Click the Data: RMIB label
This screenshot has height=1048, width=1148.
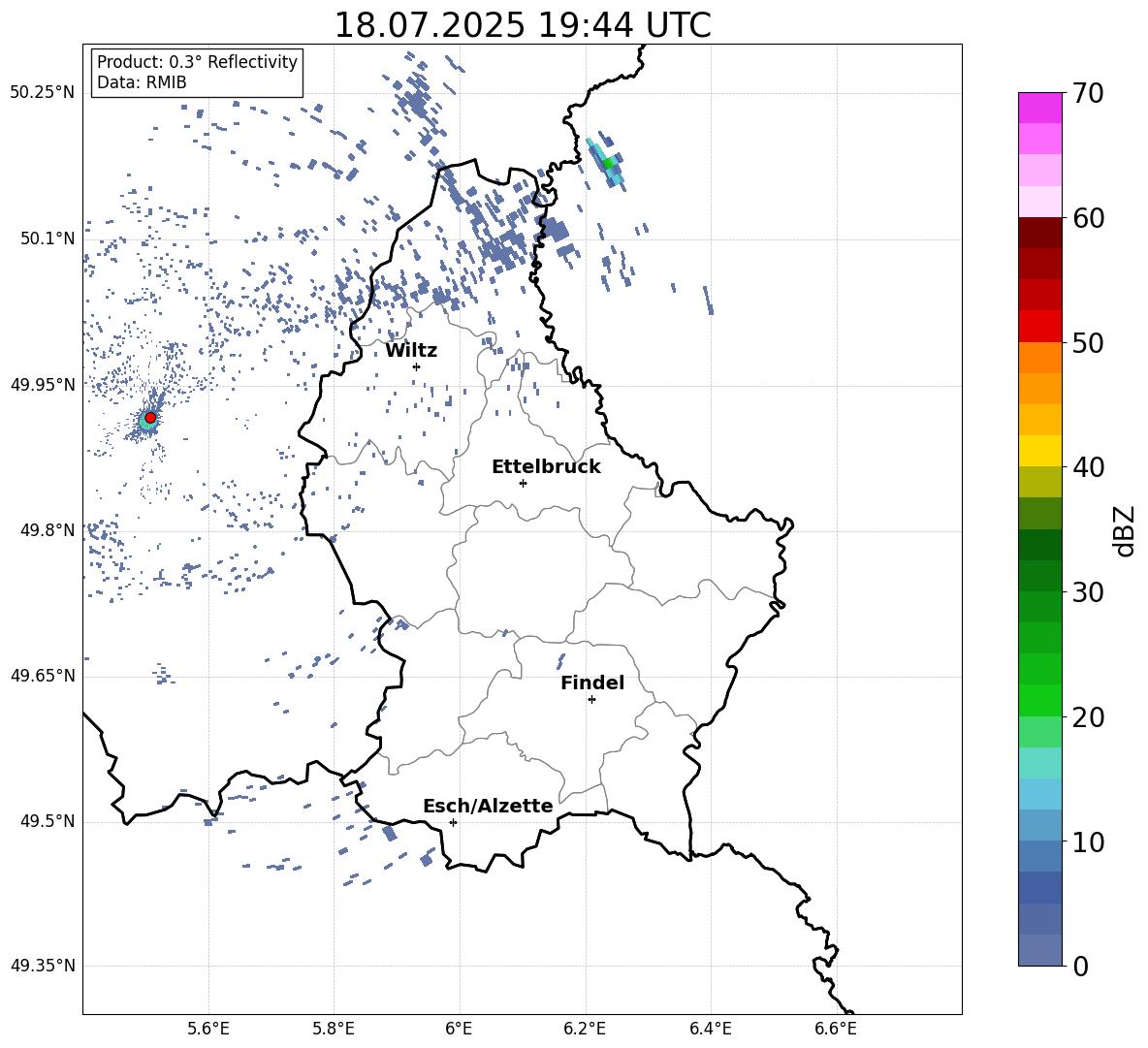coord(142,82)
